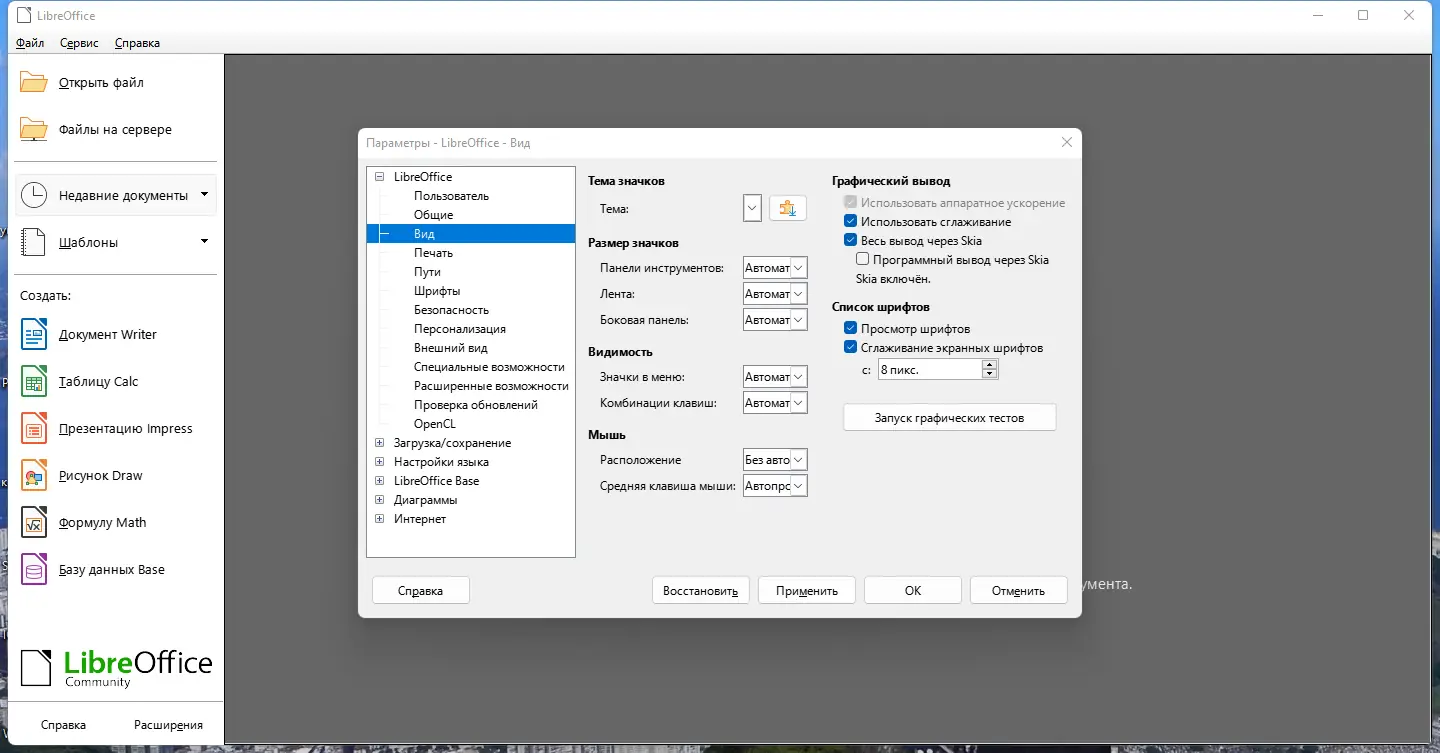This screenshot has width=1440, height=753.
Task: Collapse the LibreOffice tree node
Action: click(x=379, y=176)
